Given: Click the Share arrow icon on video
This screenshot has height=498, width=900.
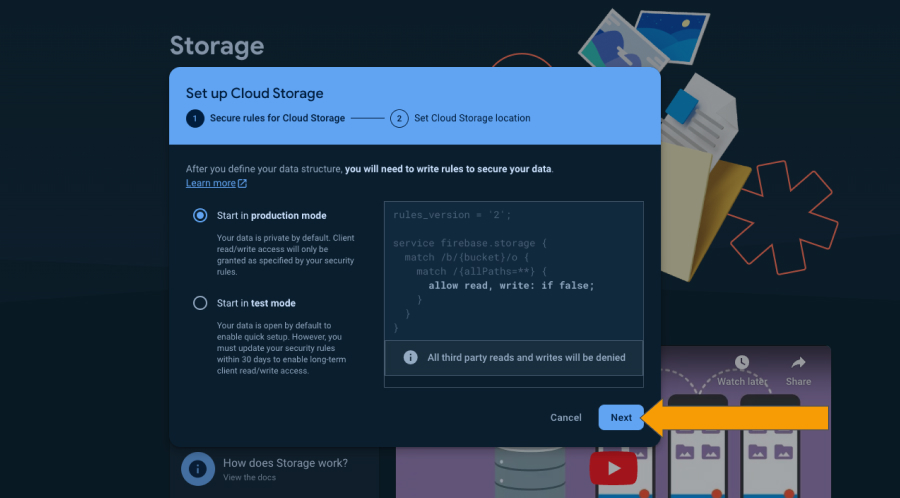Looking at the screenshot, I should 798,363.
